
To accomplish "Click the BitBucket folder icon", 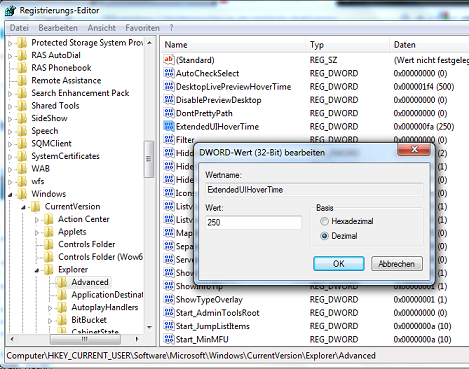I will (x=62, y=320).
